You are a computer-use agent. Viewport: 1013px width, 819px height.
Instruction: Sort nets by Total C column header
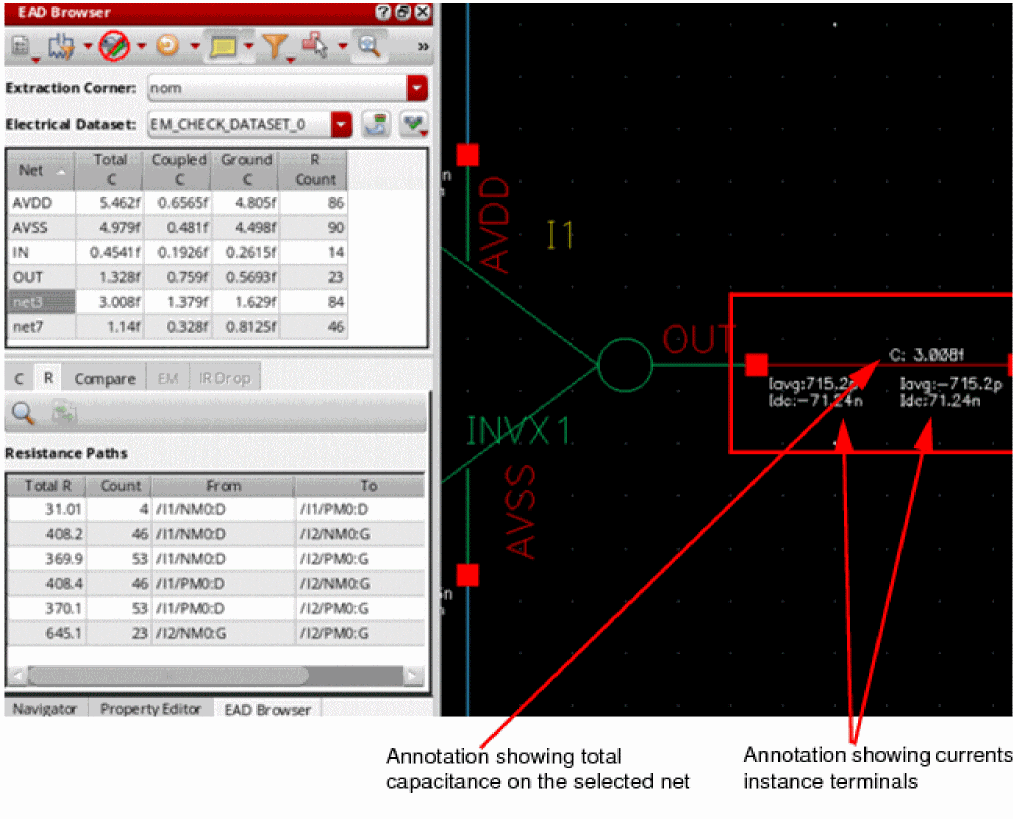click(110, 169)
